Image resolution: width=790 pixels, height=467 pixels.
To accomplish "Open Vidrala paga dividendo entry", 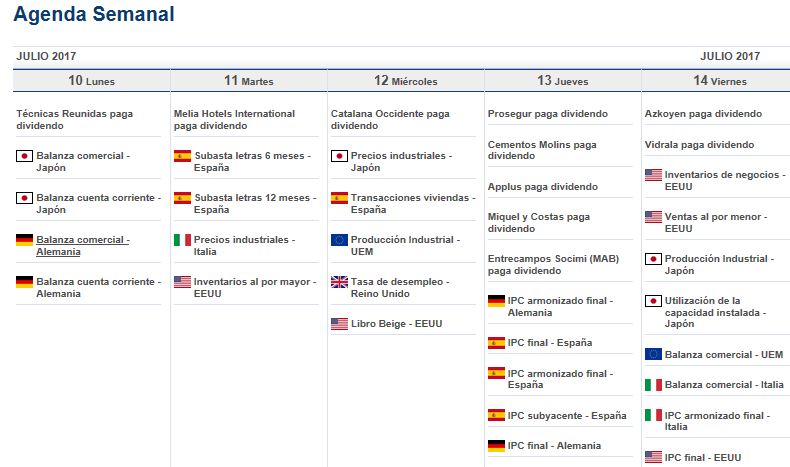I will pos(699,145).
